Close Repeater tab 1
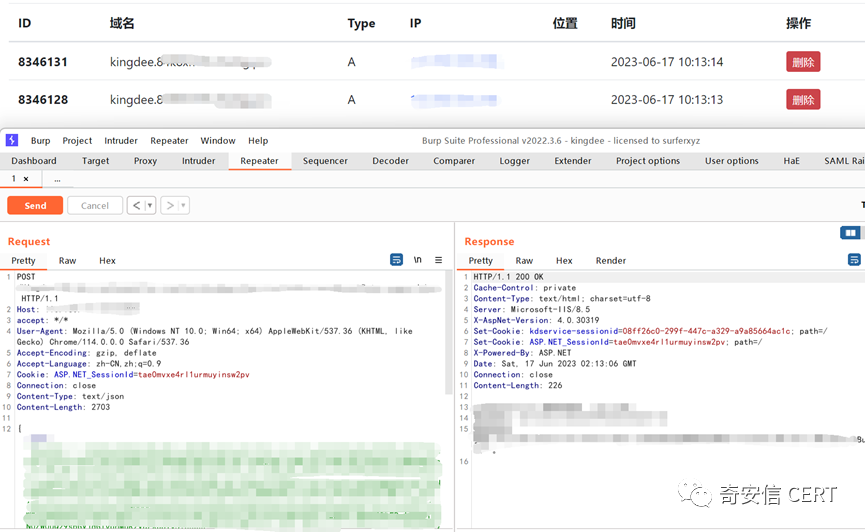The width and height of the screenshot is (865, 532). [26, 179]
